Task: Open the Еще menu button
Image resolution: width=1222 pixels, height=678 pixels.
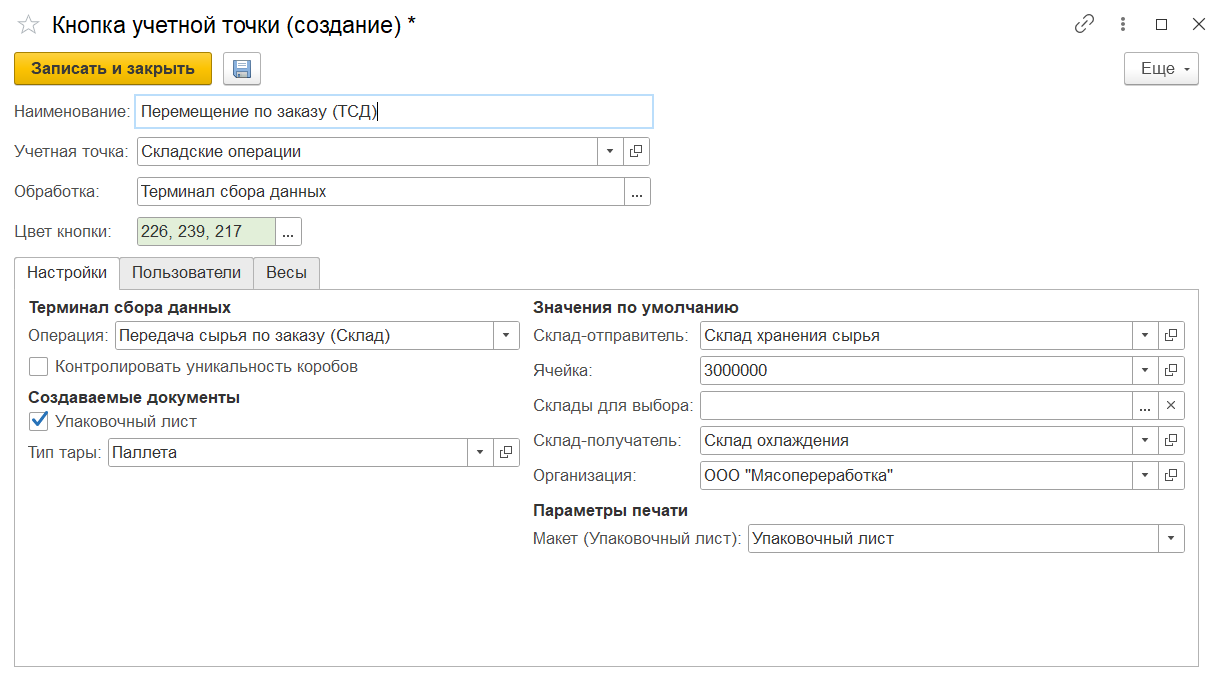Action: pyautogui.click(x=1161, y=69)
